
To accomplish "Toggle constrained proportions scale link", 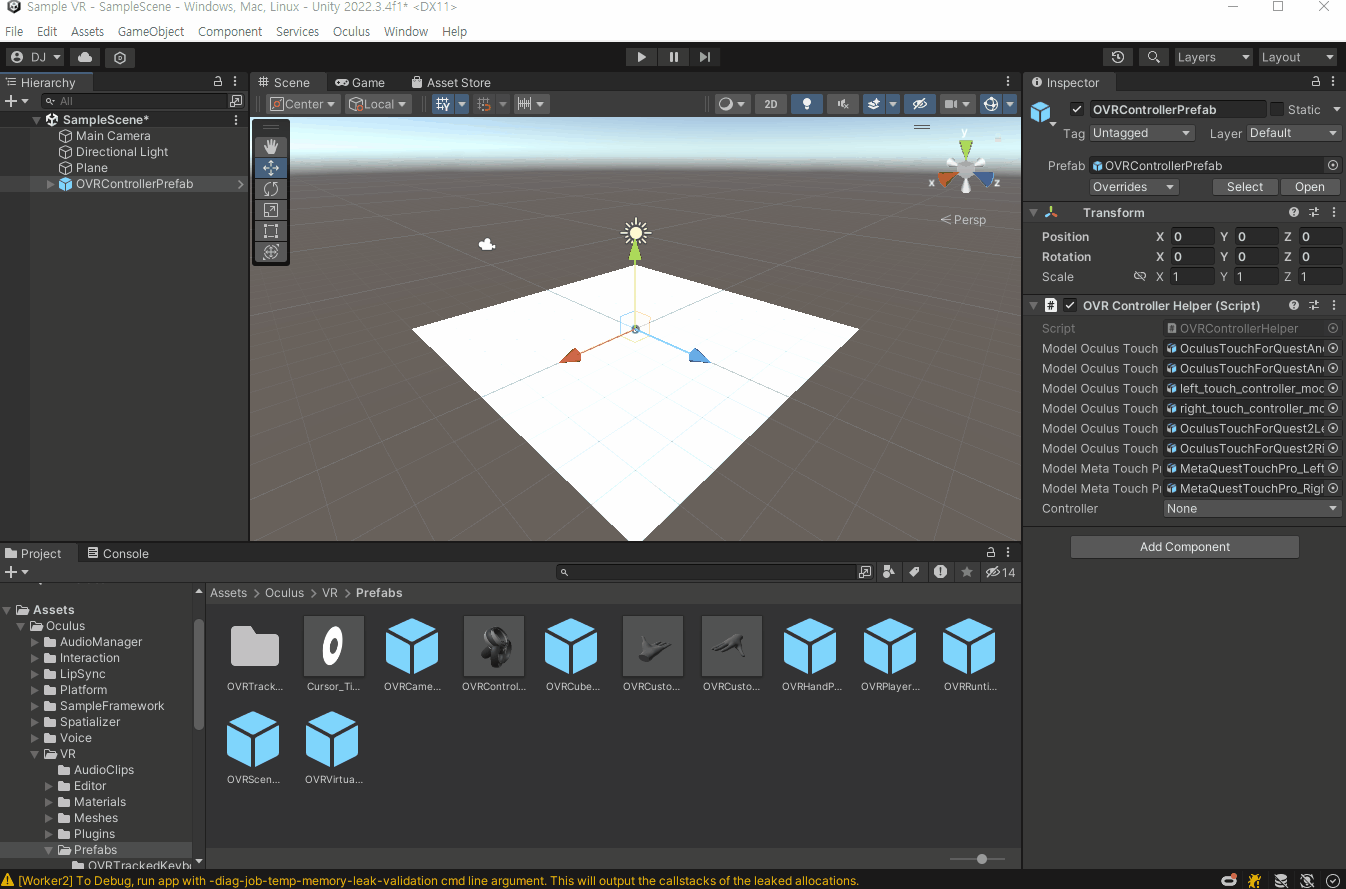I will [1139, 277].
